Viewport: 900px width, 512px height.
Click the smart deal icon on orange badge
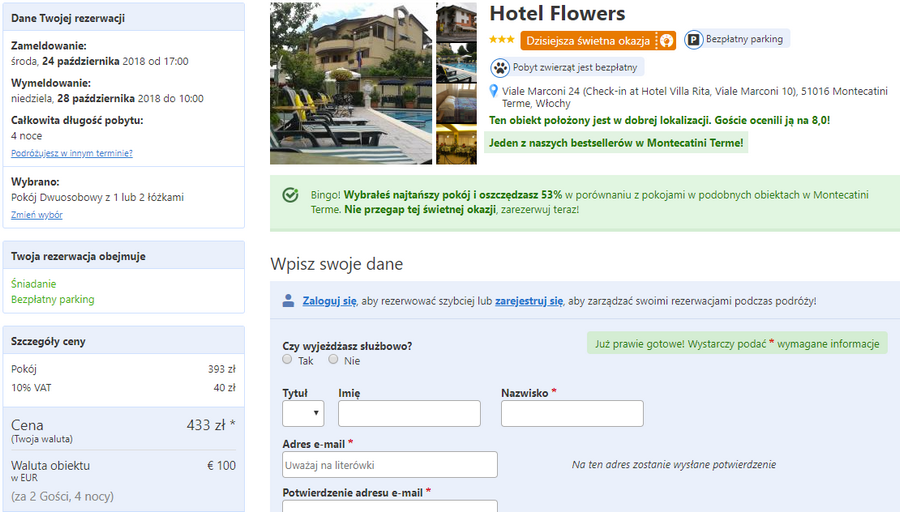click(666, 41)
